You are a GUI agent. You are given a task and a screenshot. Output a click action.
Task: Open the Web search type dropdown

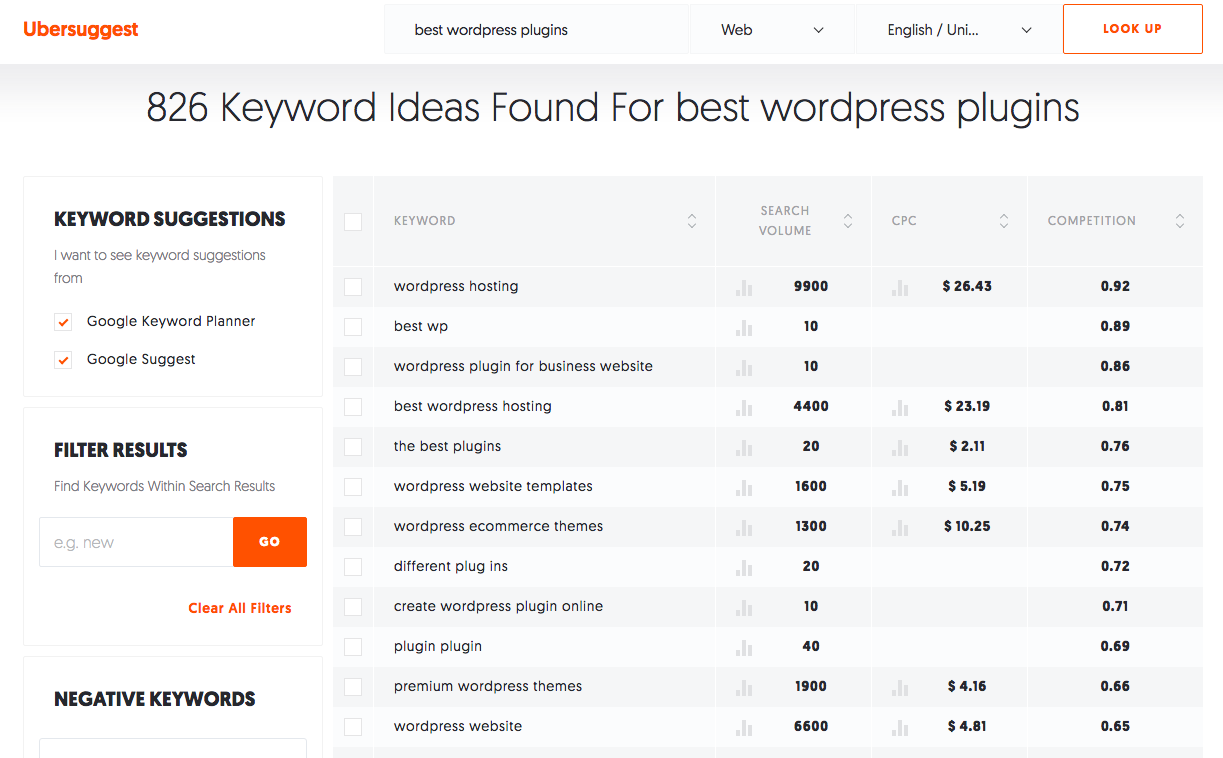772,30
